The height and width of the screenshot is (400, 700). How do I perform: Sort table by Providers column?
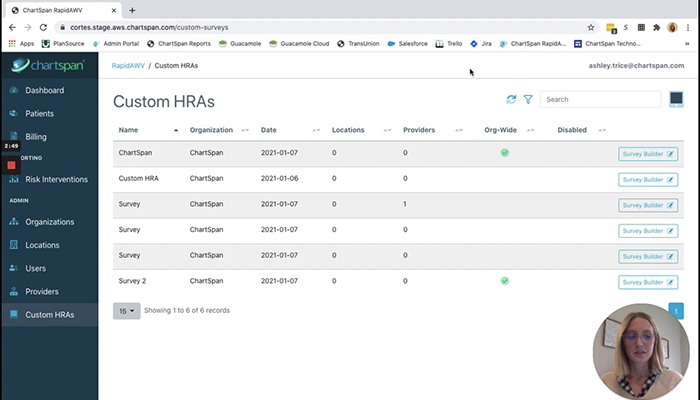(433, 130)
